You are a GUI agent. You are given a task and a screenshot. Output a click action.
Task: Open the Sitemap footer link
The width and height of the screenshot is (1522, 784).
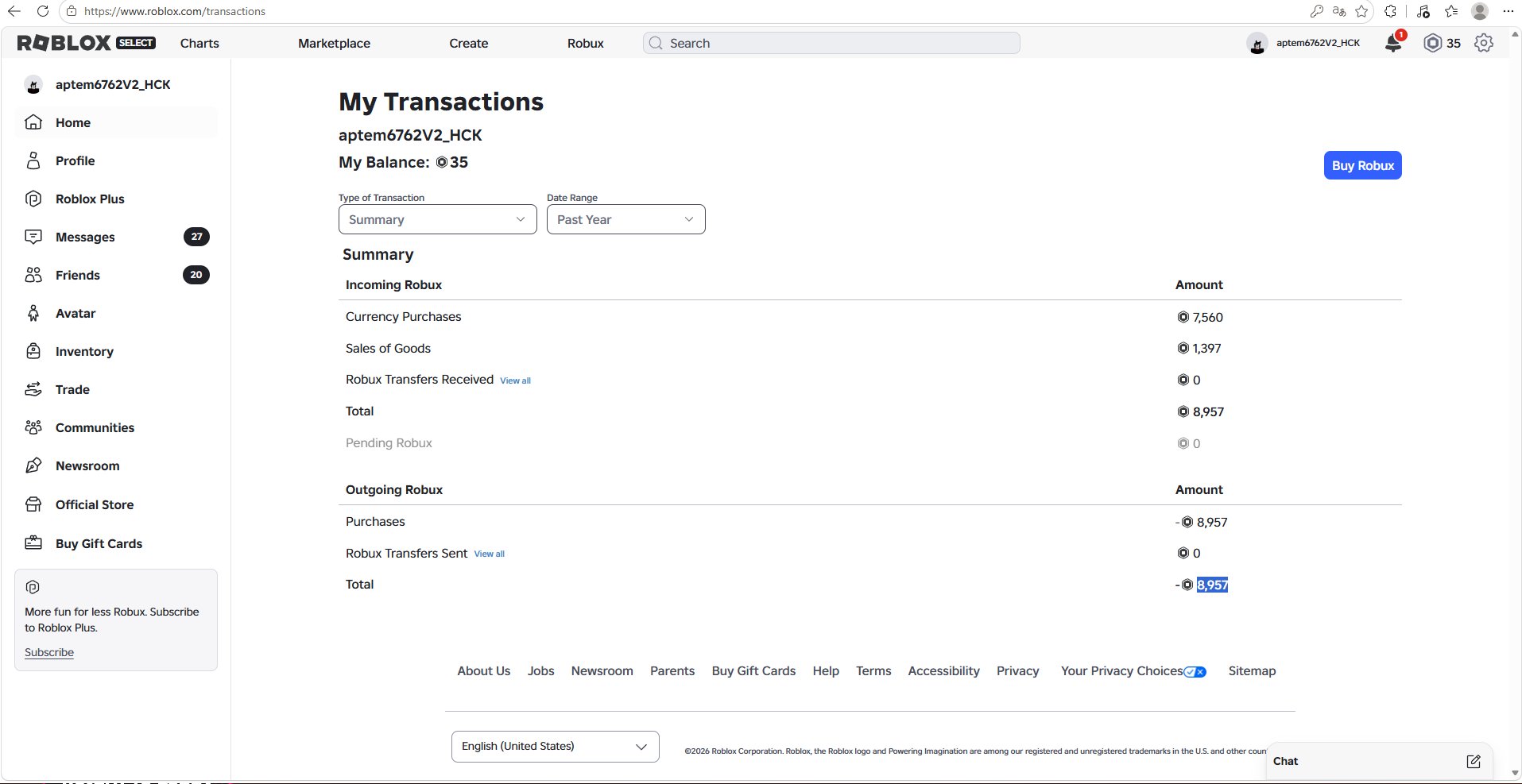coord(1252,671)
